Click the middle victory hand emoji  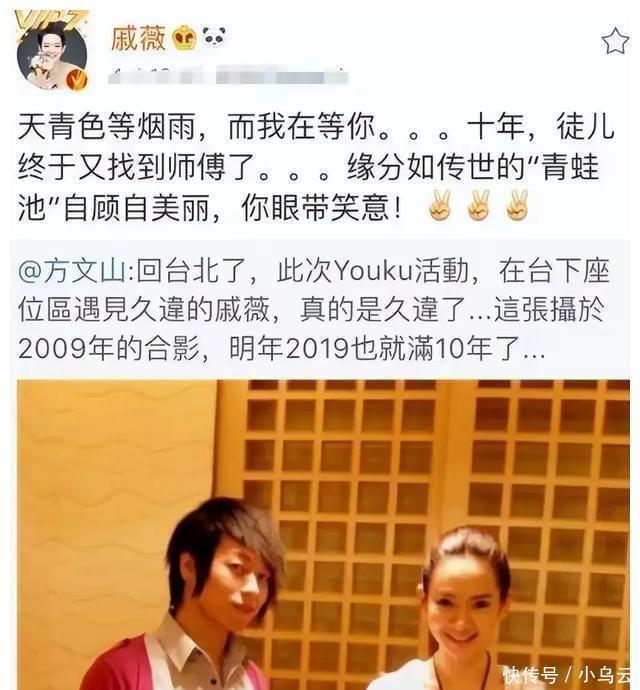click(479, 206)
